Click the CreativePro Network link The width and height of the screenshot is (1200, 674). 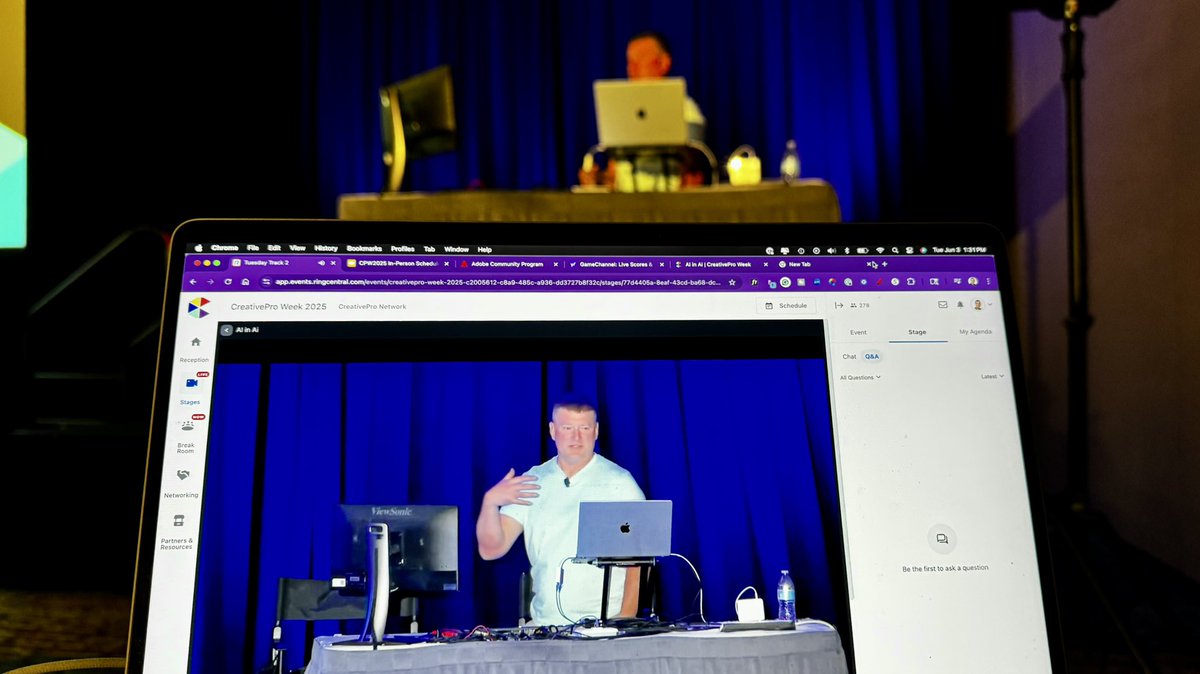[x=372, y=307]
